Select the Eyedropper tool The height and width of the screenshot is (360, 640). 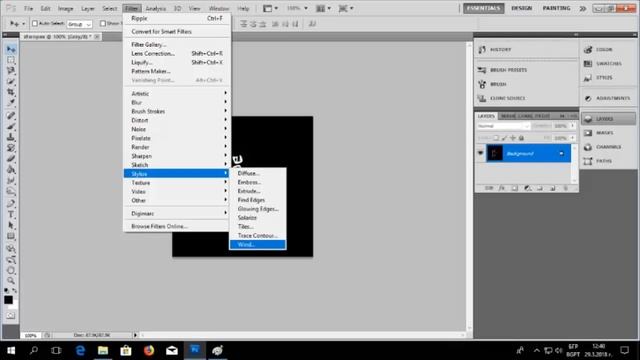pyautogui.click(x=11, y=103)
